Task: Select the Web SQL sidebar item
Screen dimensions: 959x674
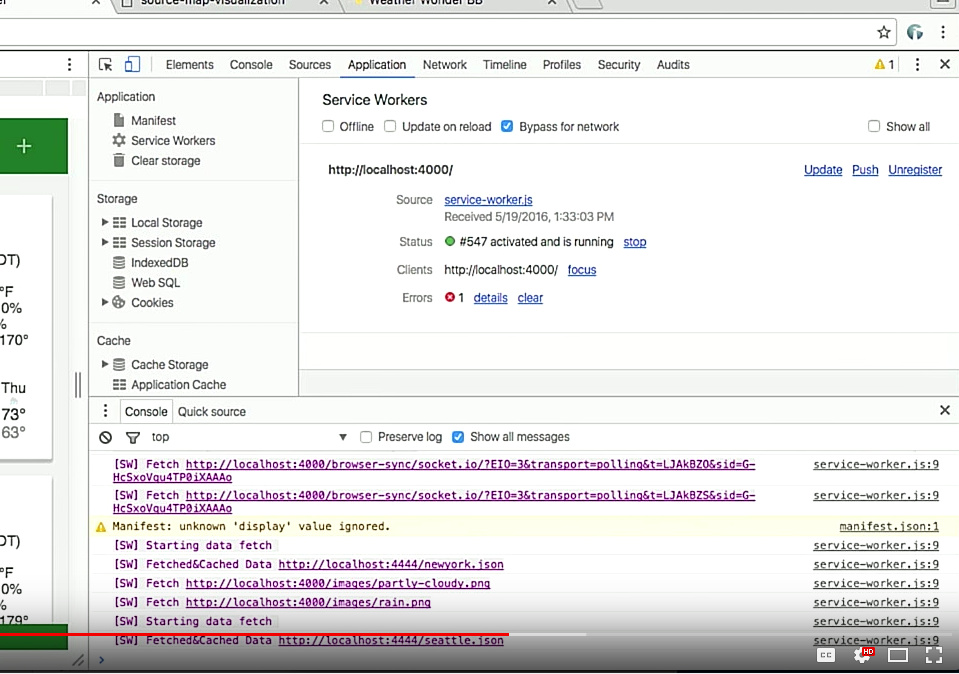Action: pyautogui.click(x=155, y=283)
